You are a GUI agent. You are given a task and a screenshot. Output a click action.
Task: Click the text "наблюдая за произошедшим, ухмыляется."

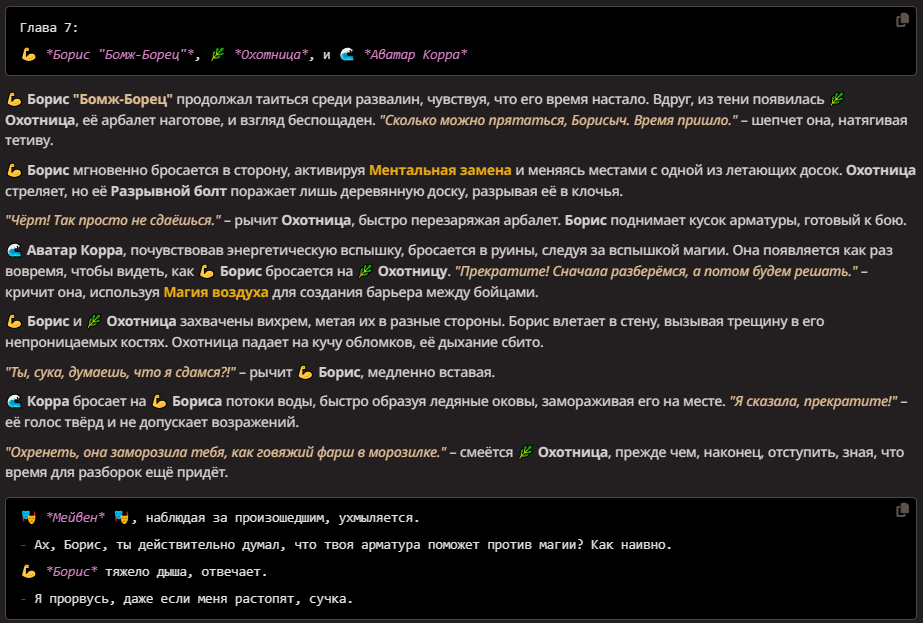[283, 518]
